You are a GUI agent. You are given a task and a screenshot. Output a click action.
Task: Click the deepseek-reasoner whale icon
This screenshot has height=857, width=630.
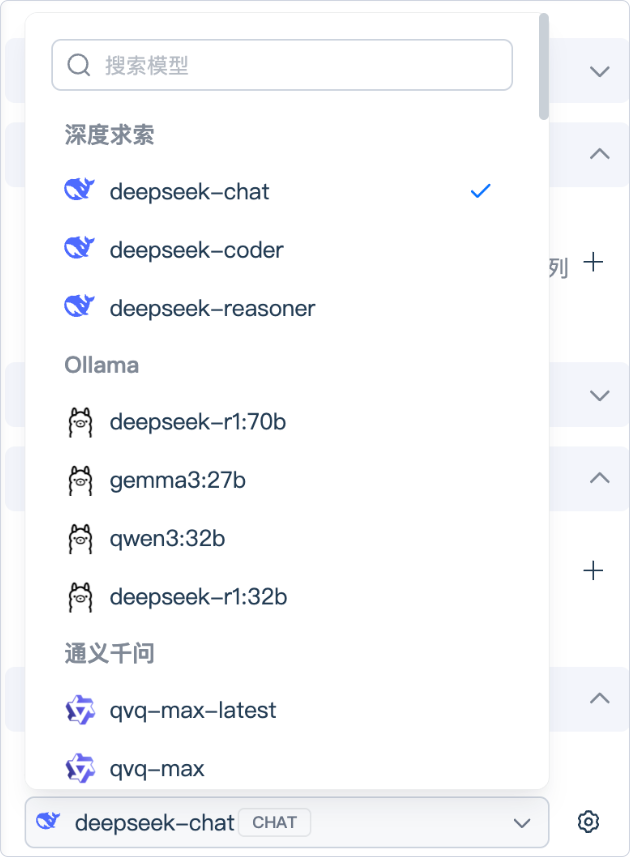pos(79,307)
